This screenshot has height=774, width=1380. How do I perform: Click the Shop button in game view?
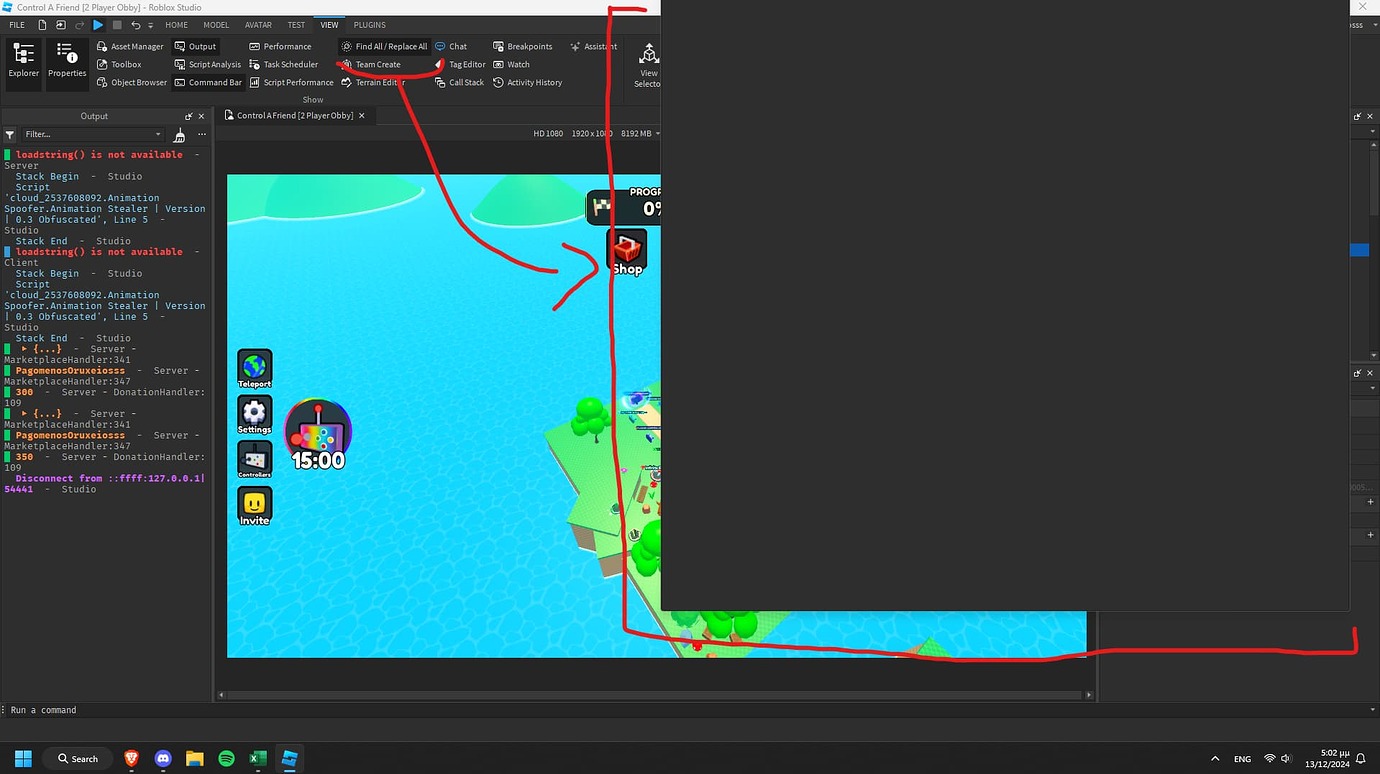(627, 252)
